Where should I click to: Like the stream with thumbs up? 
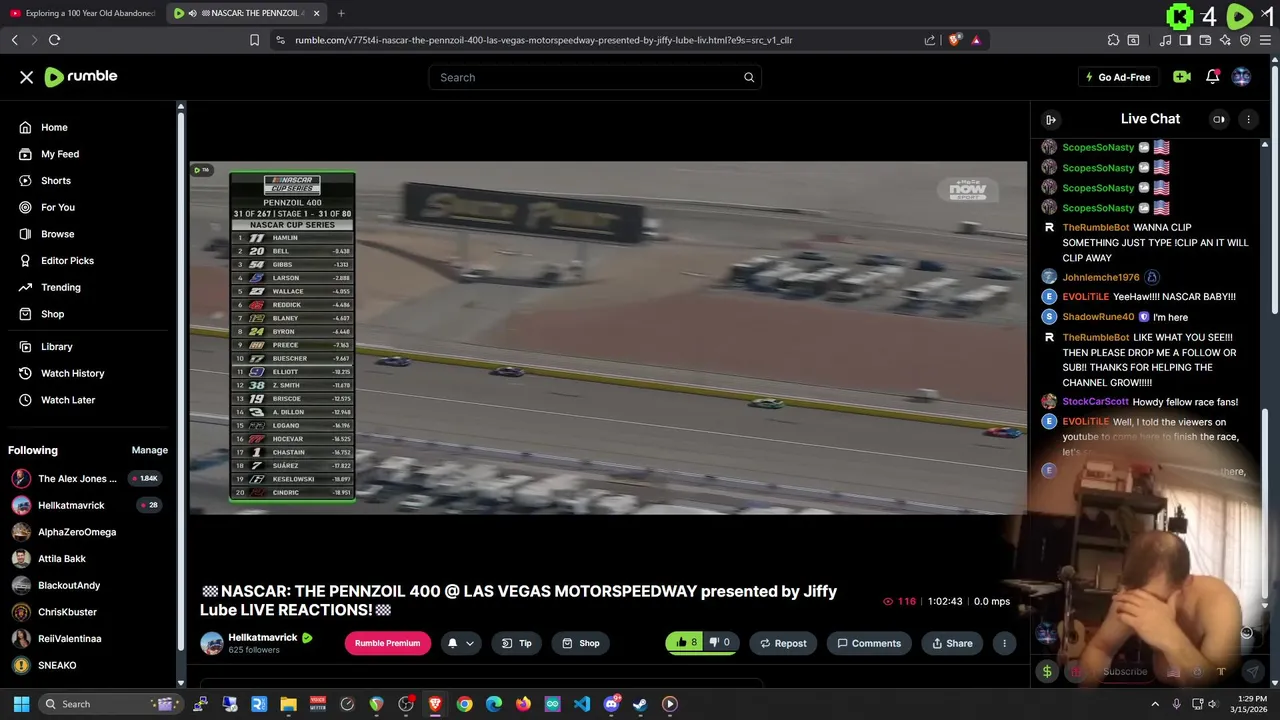pos(686,643)
